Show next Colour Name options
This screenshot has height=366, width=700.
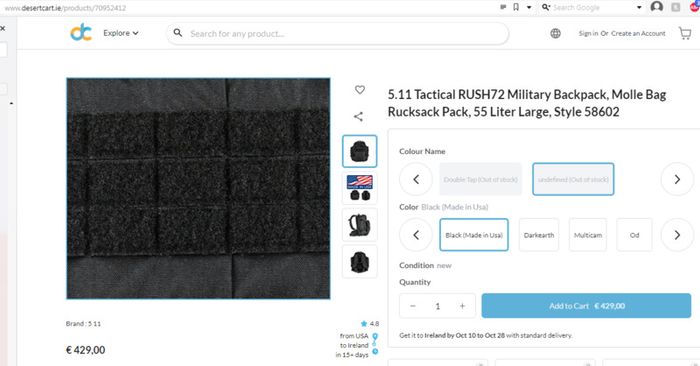click(677, 179)
